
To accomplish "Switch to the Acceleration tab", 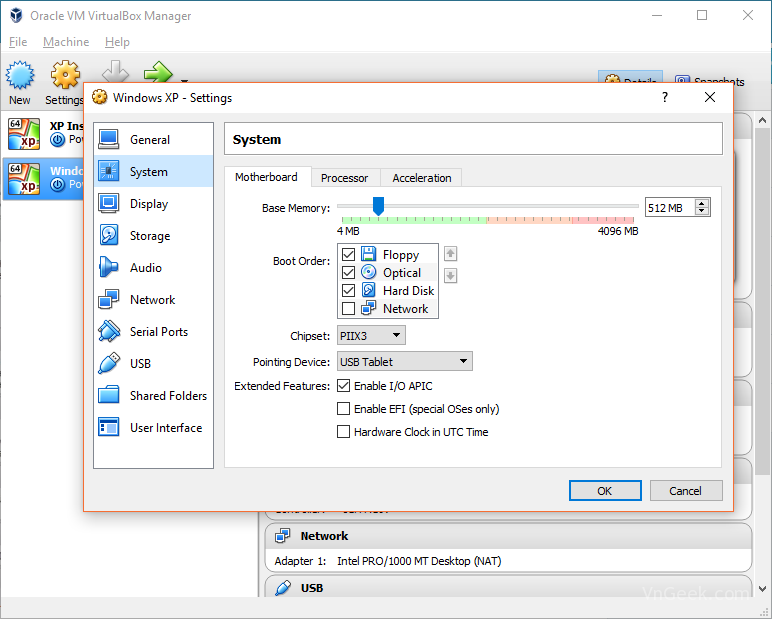I will pos(421,178).
